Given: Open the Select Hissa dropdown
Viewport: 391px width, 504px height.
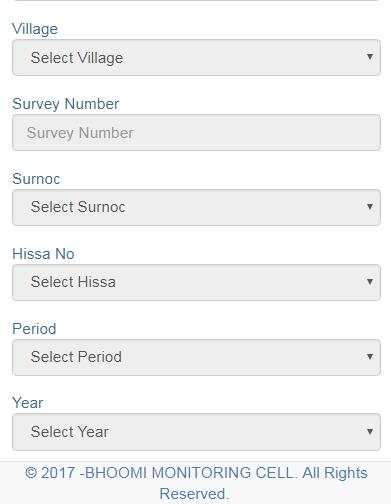Looking at the screenshot, I should 196,282.
